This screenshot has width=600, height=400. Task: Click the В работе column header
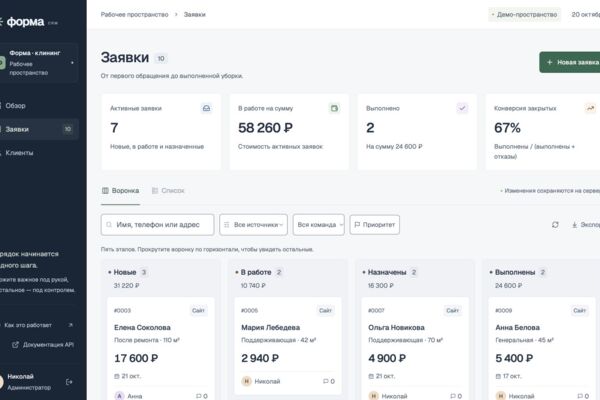[256, 272]
